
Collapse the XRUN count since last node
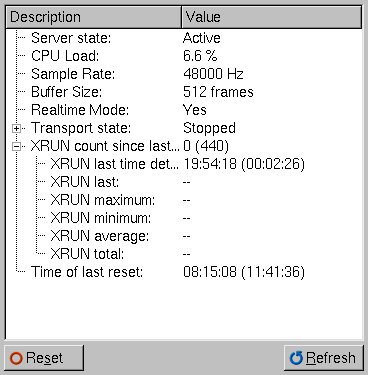point(16,146)
